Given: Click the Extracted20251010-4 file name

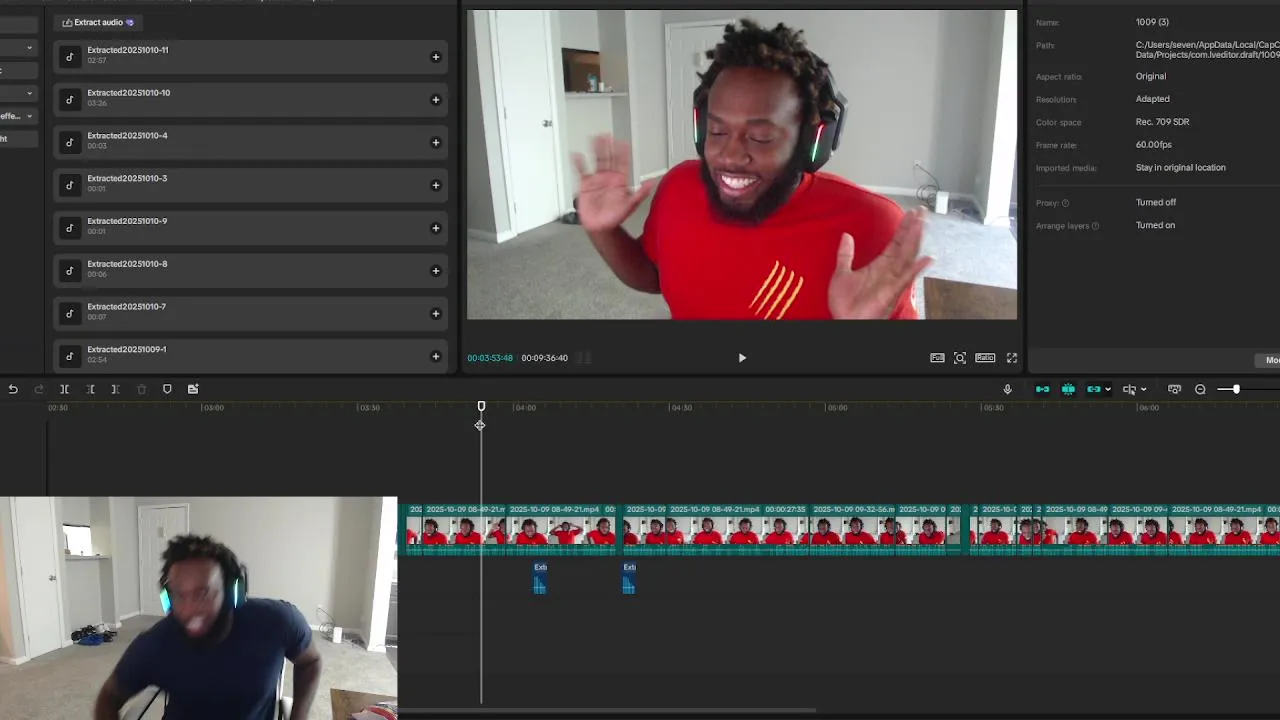Looking at the screenshot, I should coord(127,136).
